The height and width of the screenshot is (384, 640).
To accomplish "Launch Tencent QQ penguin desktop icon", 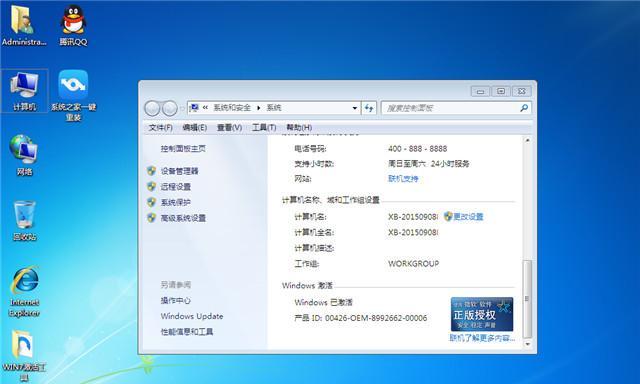I will click(73, 24).
